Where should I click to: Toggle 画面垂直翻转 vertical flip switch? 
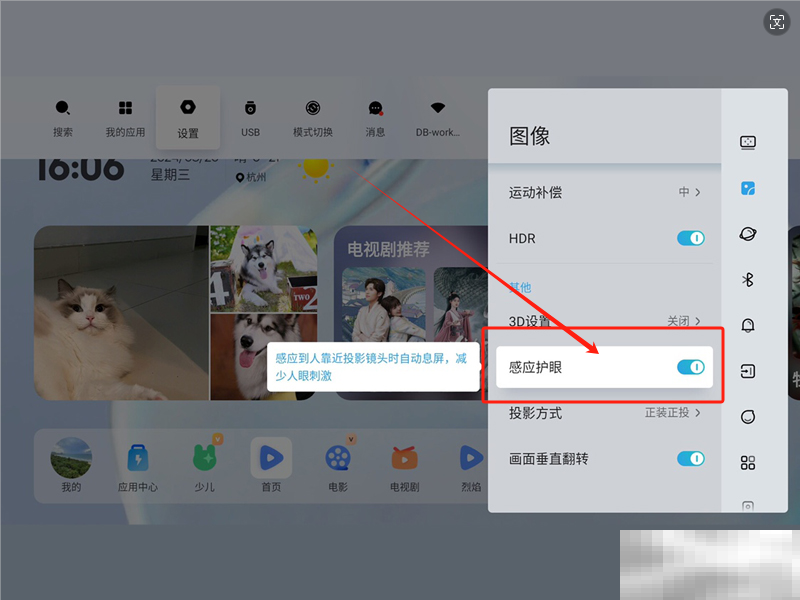point(690,458)
